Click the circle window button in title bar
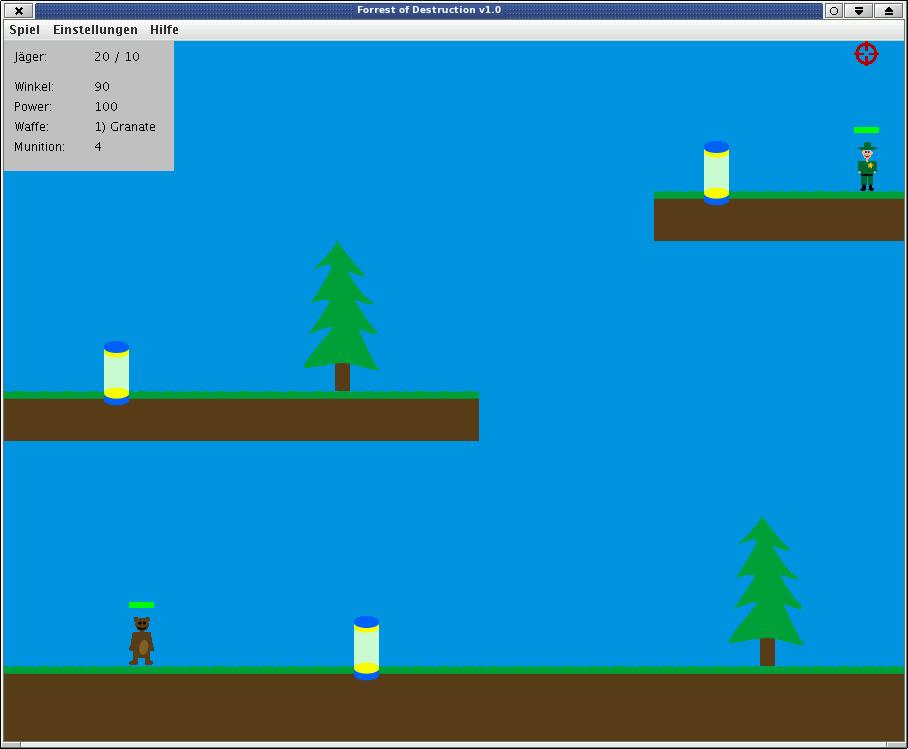Screen dimensions: 908x749 tap(834, 10)
